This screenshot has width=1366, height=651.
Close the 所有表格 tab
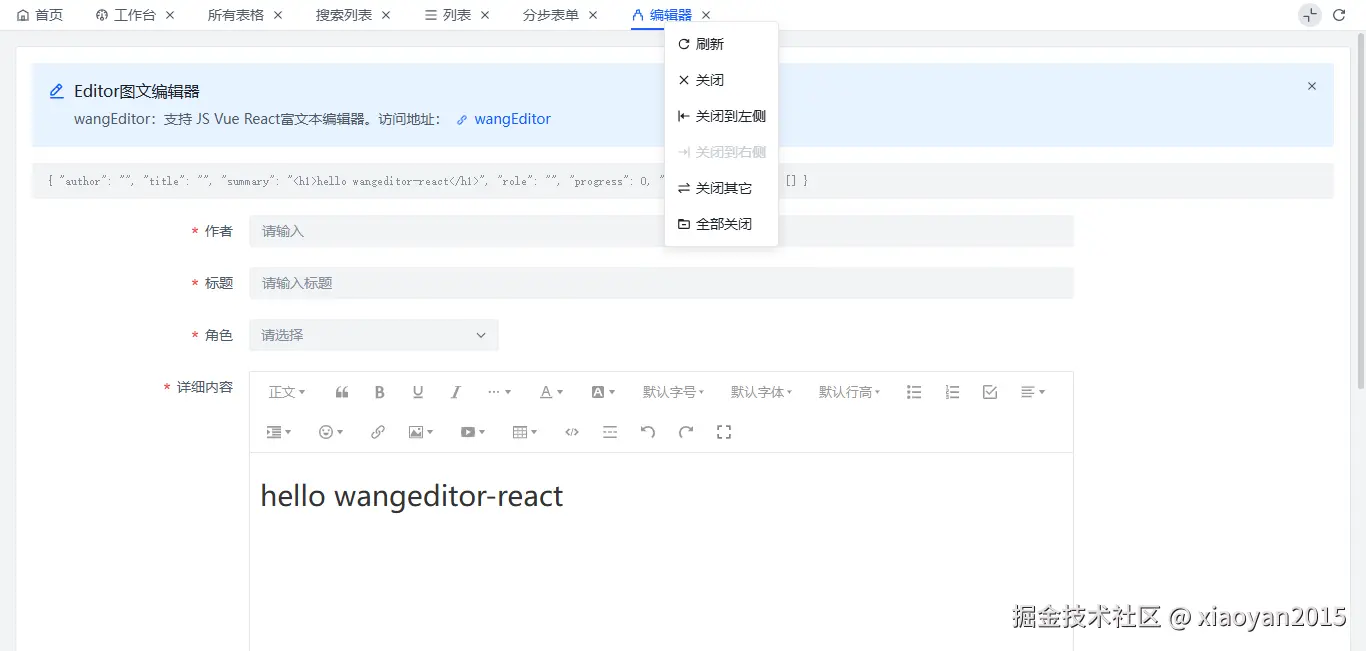tap(278, 15)
